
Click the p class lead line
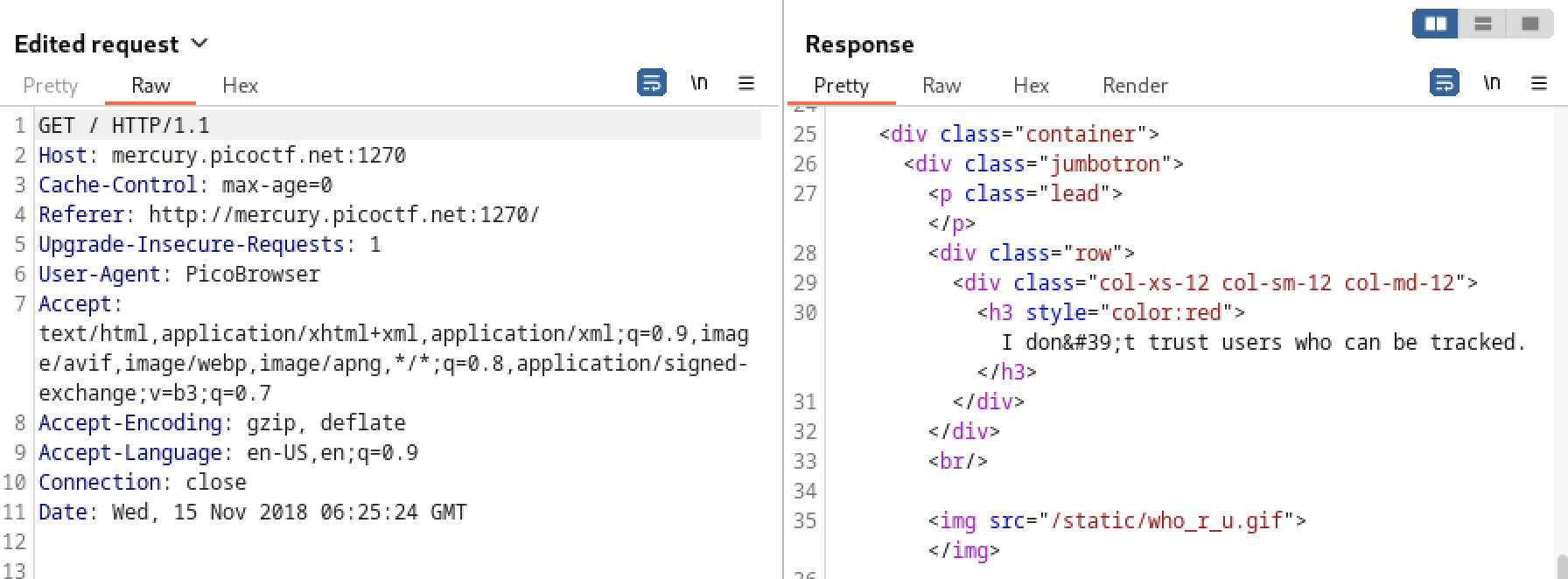1025,194
